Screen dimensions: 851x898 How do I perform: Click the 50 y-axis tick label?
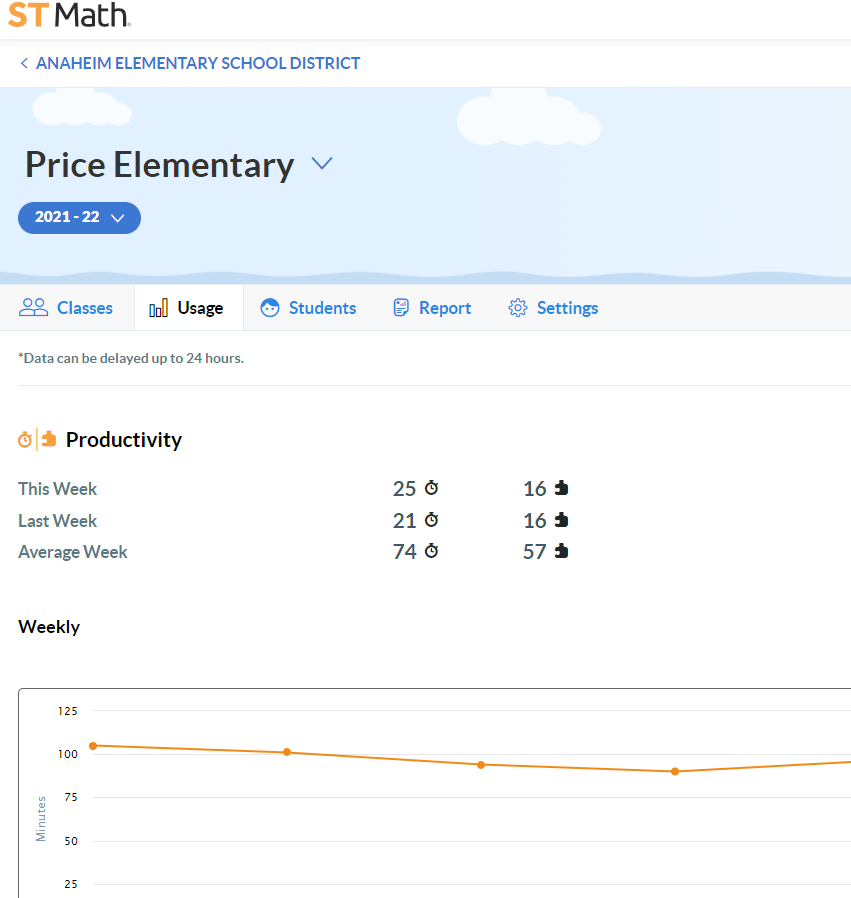71,841
